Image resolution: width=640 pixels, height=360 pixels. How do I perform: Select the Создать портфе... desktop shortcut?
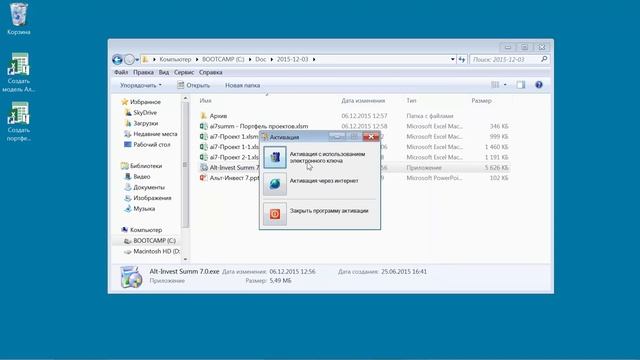[18, 121]
